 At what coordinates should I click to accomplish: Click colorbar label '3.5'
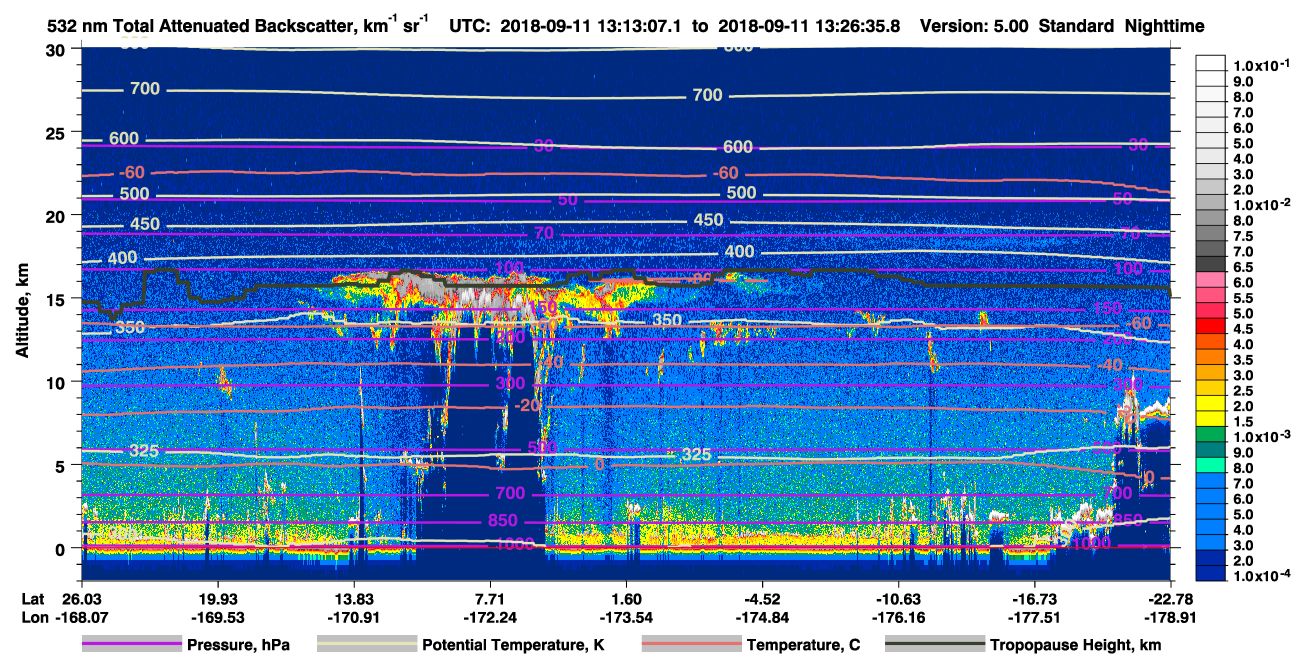[x=1244, y=360]
